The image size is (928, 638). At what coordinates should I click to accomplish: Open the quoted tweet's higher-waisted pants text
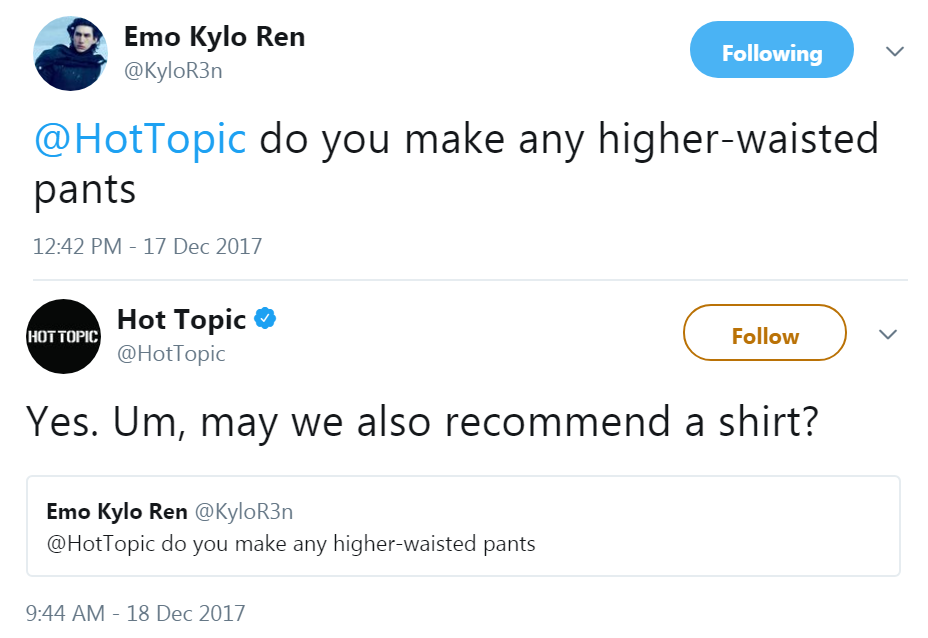(290, 544)
